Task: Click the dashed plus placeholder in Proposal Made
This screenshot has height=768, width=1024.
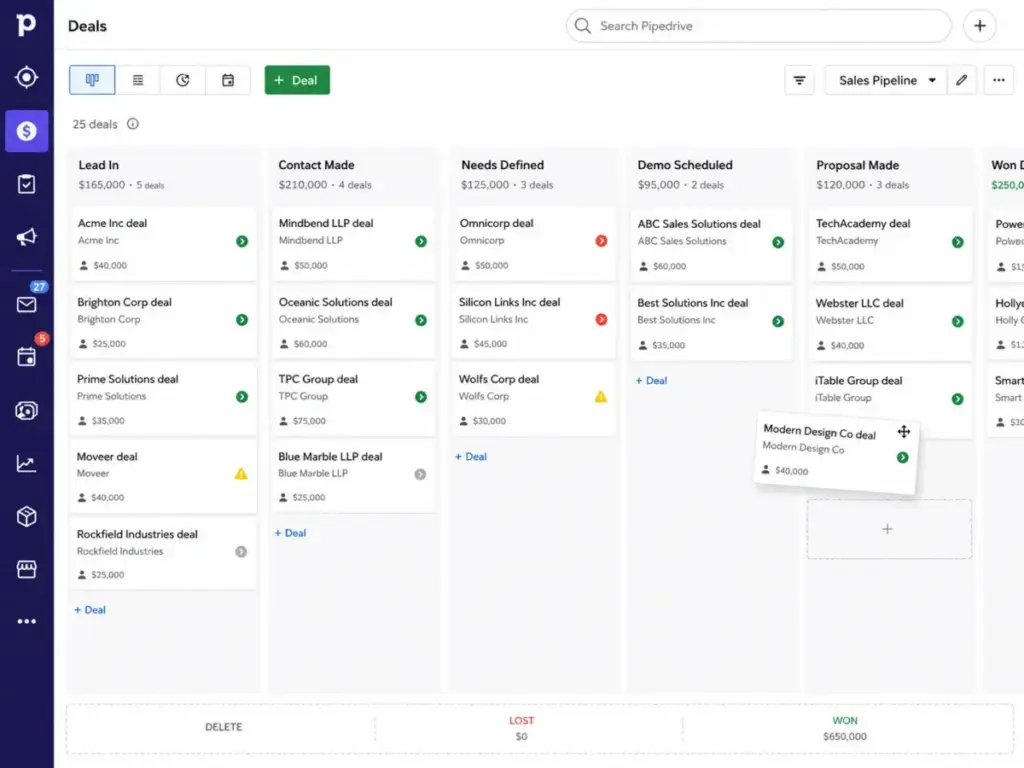Action: tap(889, 529)
